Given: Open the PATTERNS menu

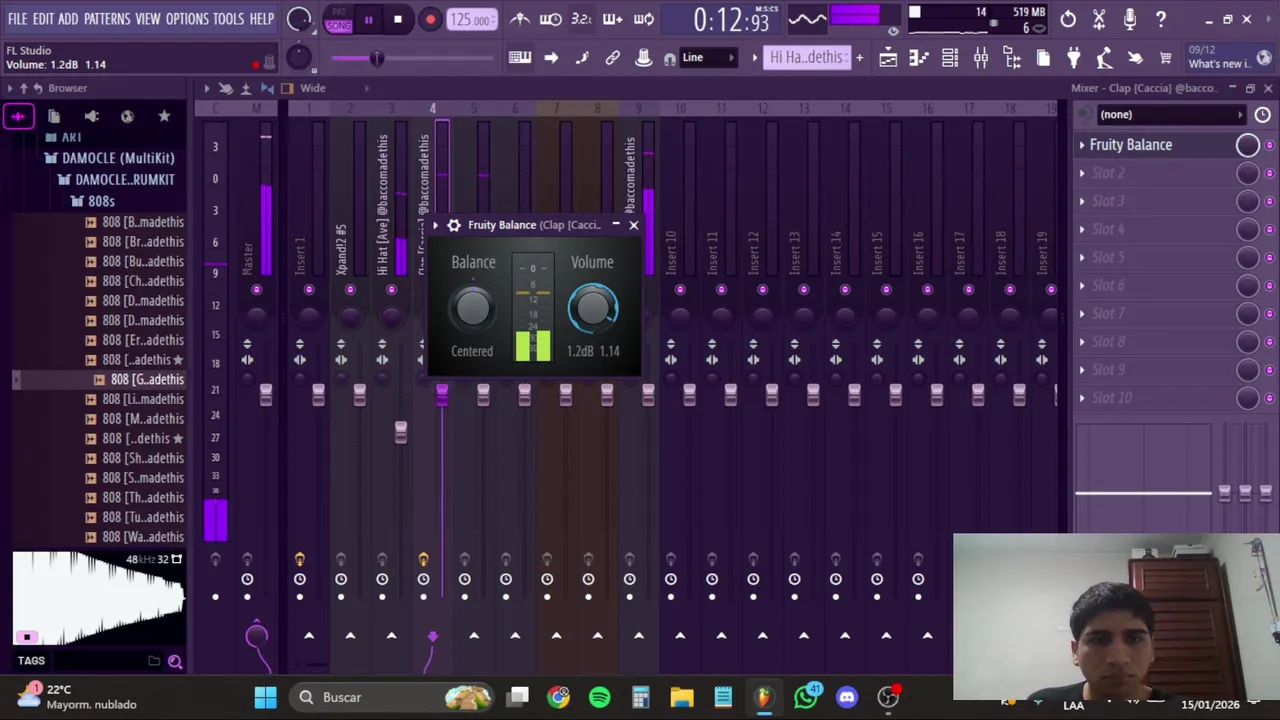Looking at the screenshot, I should (107, 19).
